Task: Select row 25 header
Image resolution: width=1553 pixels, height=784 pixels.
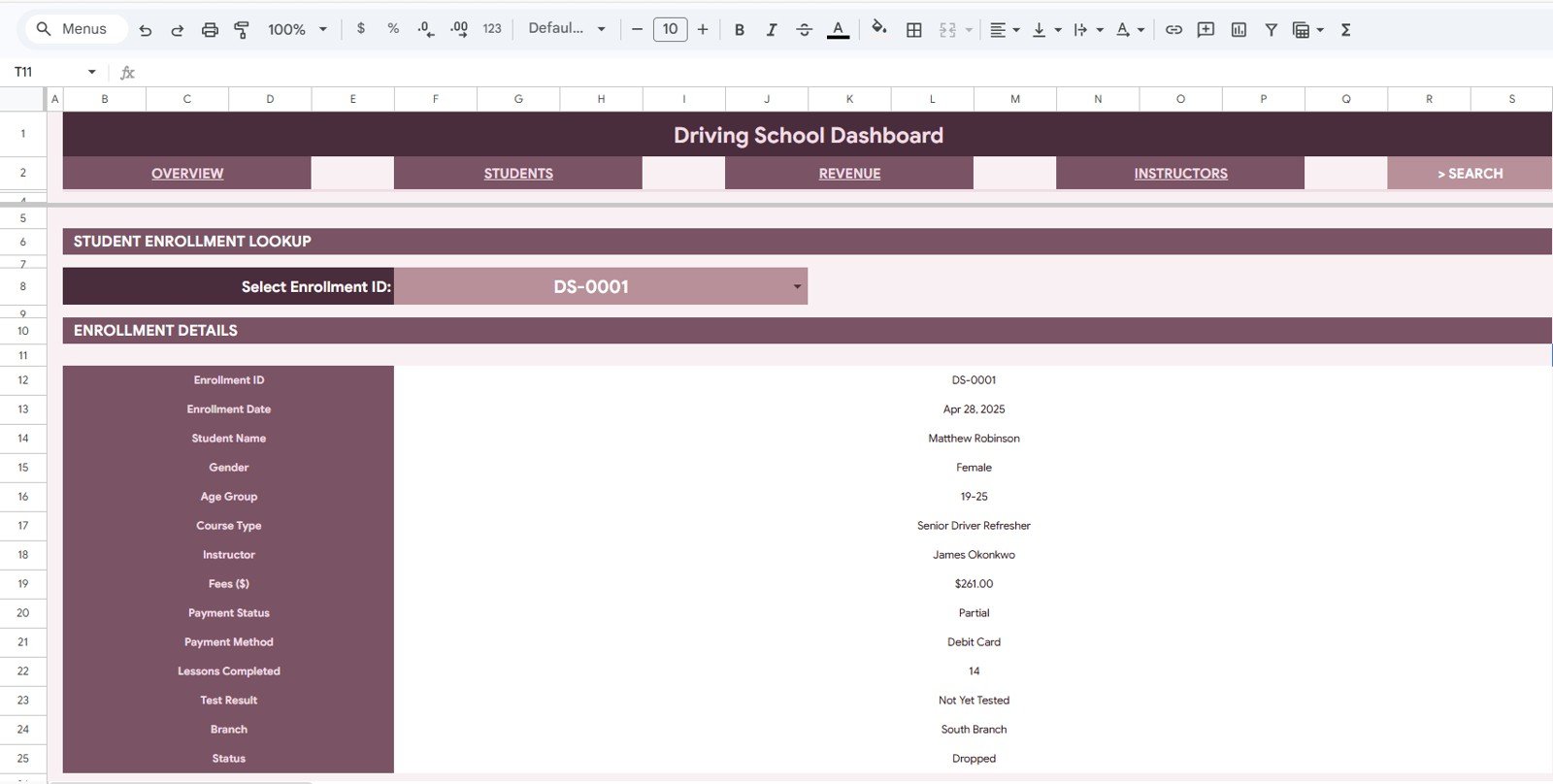Action: (x=23, y=759)
